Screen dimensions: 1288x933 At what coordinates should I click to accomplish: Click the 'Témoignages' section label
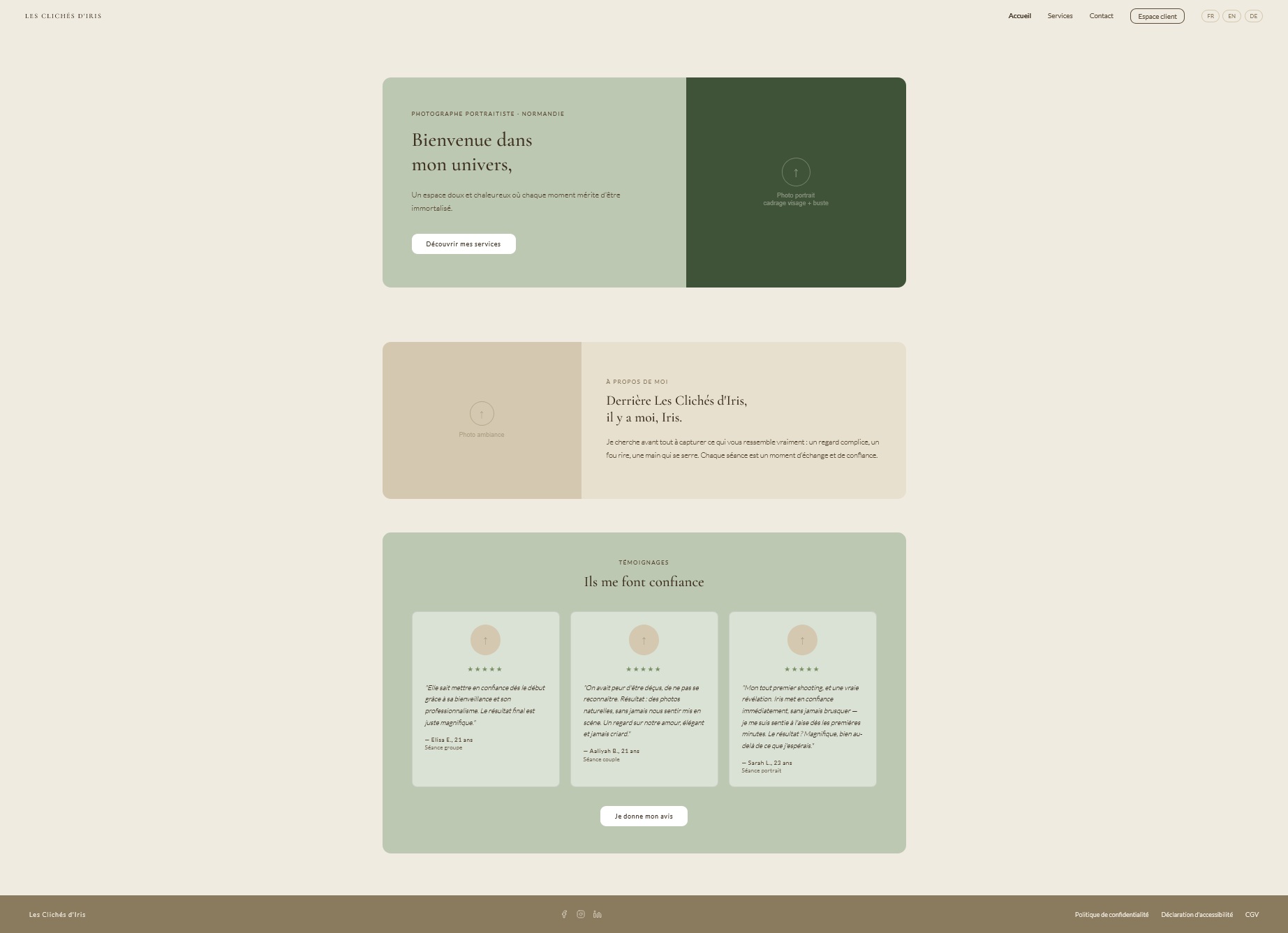pos(644,562)
